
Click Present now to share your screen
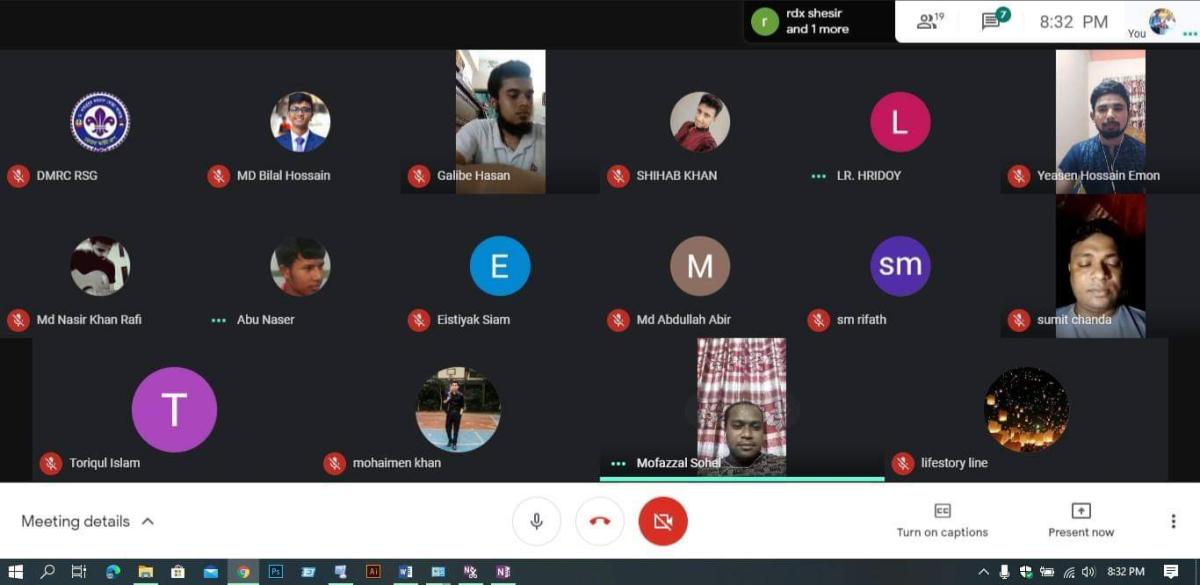point(1080,520)
